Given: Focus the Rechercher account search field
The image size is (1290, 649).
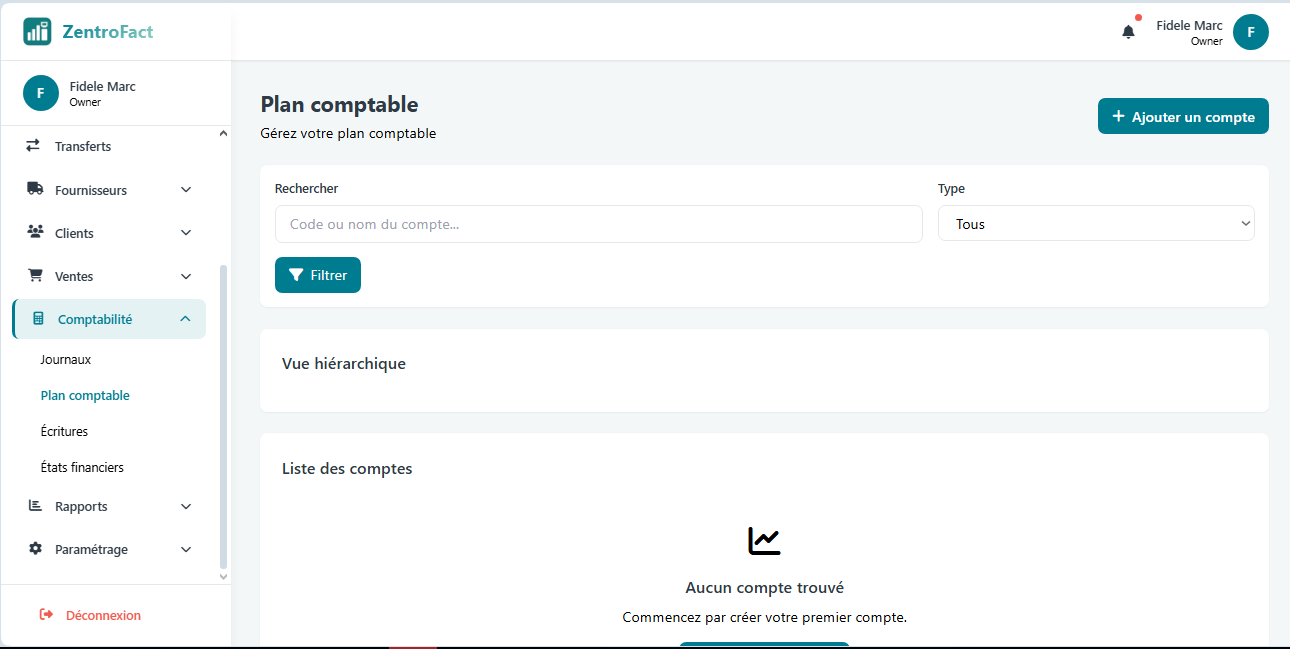Looking at the screenshot, I should coord(598,224).
